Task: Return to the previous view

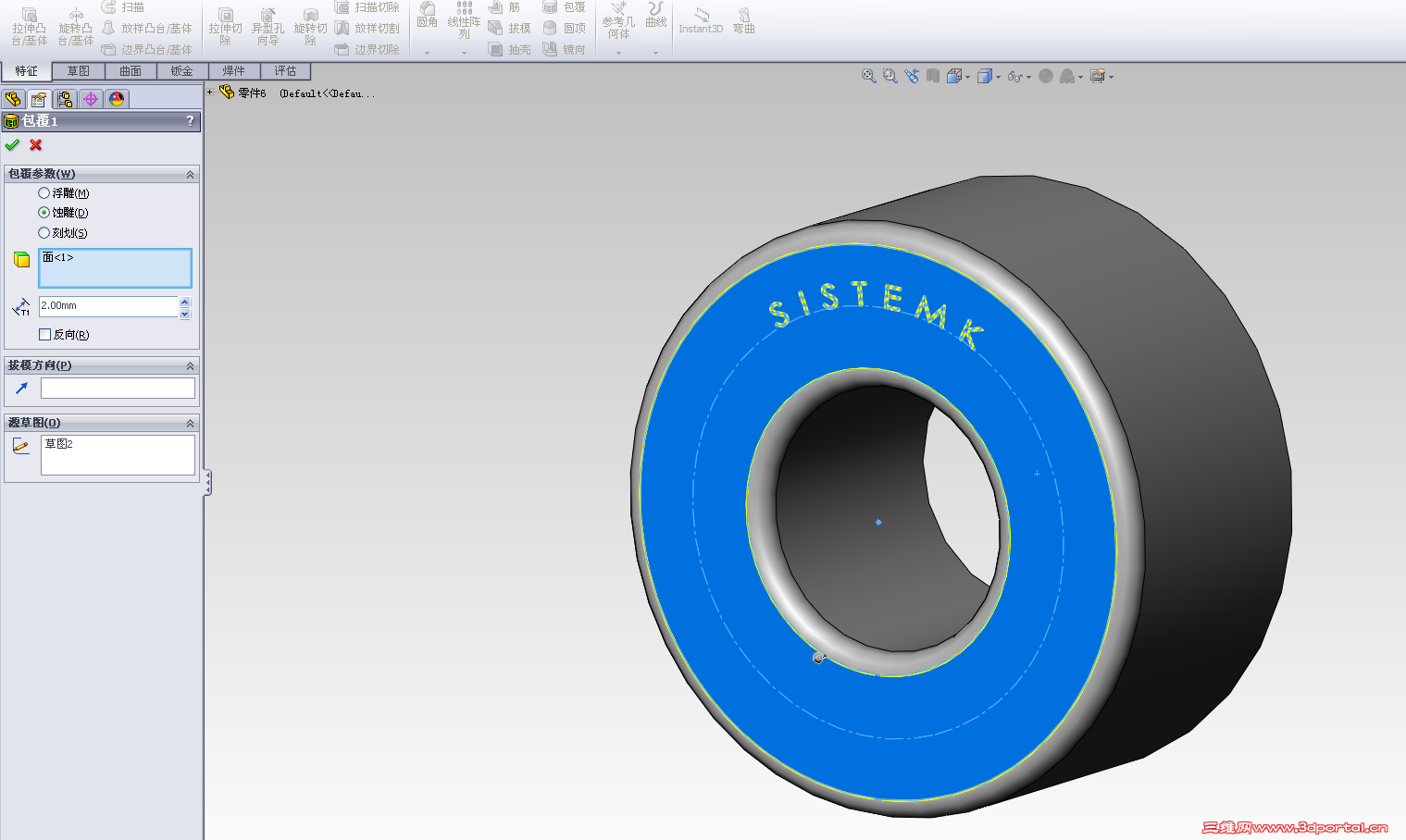Action: [912, 76]
